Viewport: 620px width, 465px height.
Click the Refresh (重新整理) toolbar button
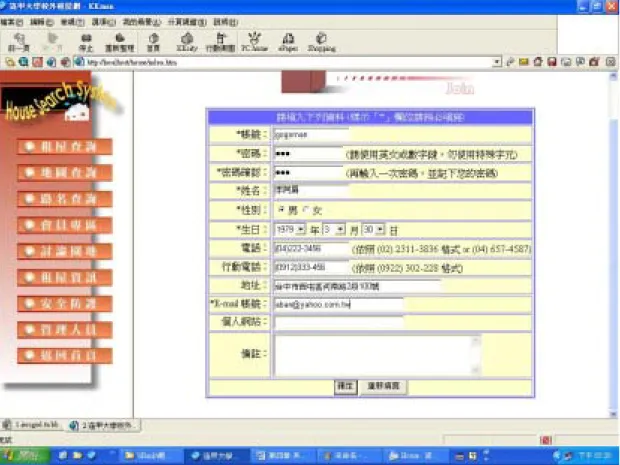119,42
